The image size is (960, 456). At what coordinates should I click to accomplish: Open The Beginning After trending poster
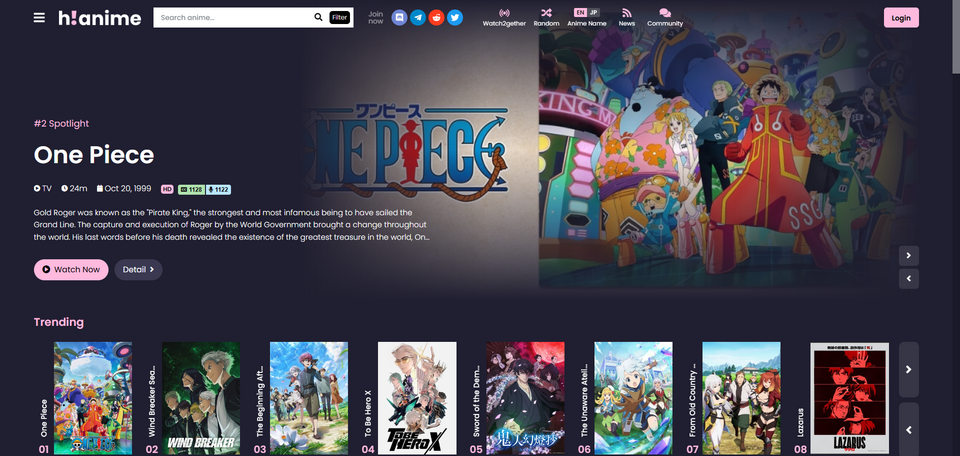(x=309, y=398)
